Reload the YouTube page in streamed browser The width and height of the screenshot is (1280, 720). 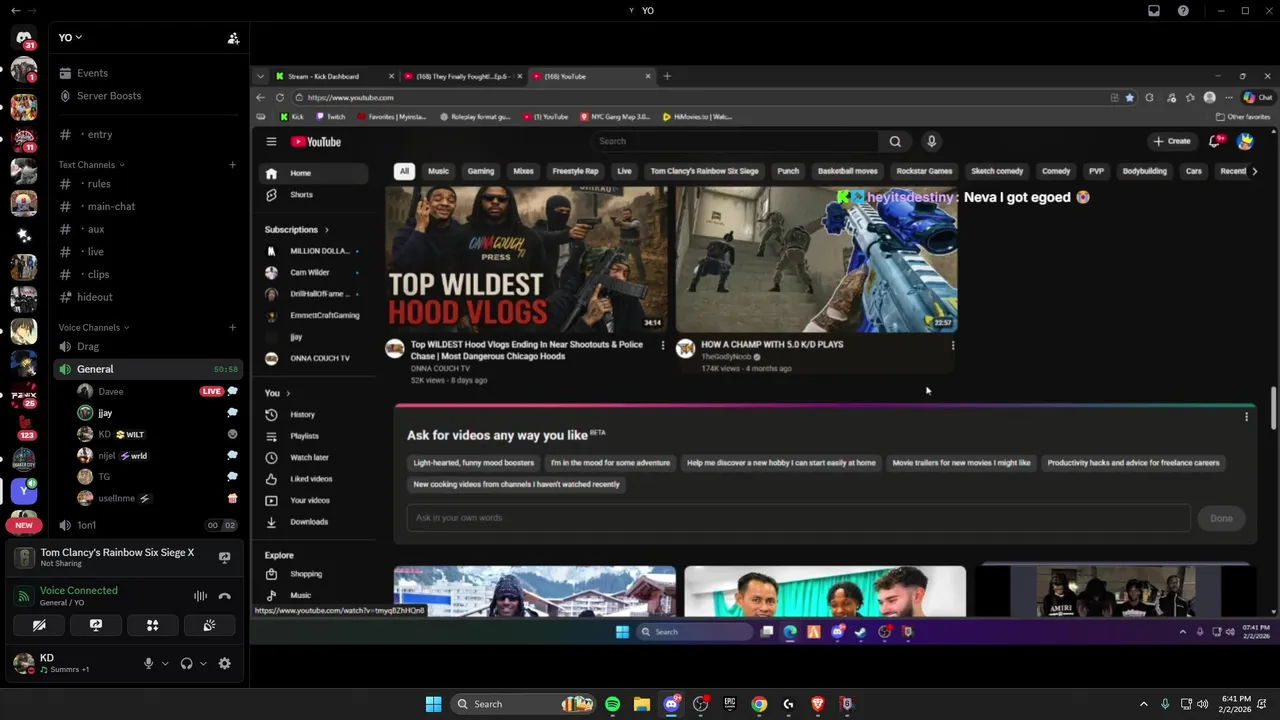[279, 97]
